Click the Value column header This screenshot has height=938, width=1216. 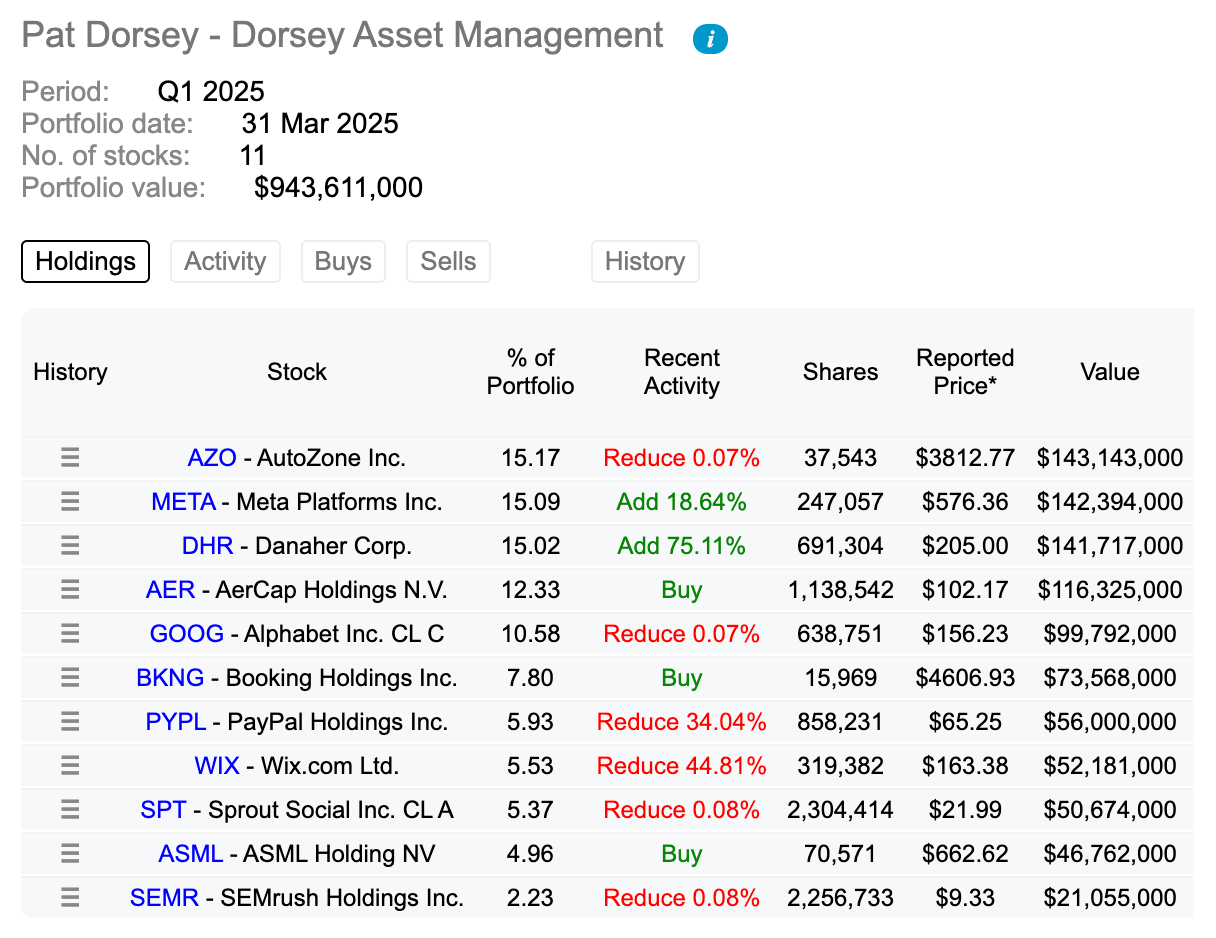pyautogui.click(x=1110, y=372)
